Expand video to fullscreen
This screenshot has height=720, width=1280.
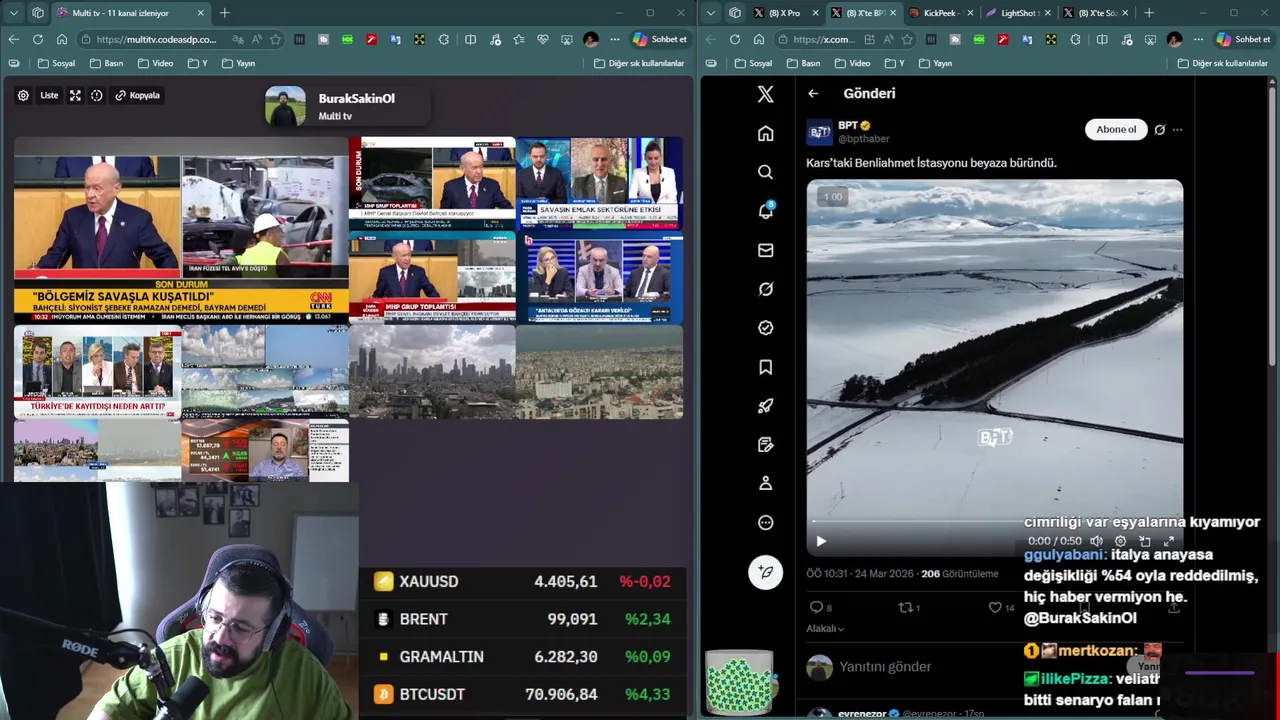tap(1169, 541)
